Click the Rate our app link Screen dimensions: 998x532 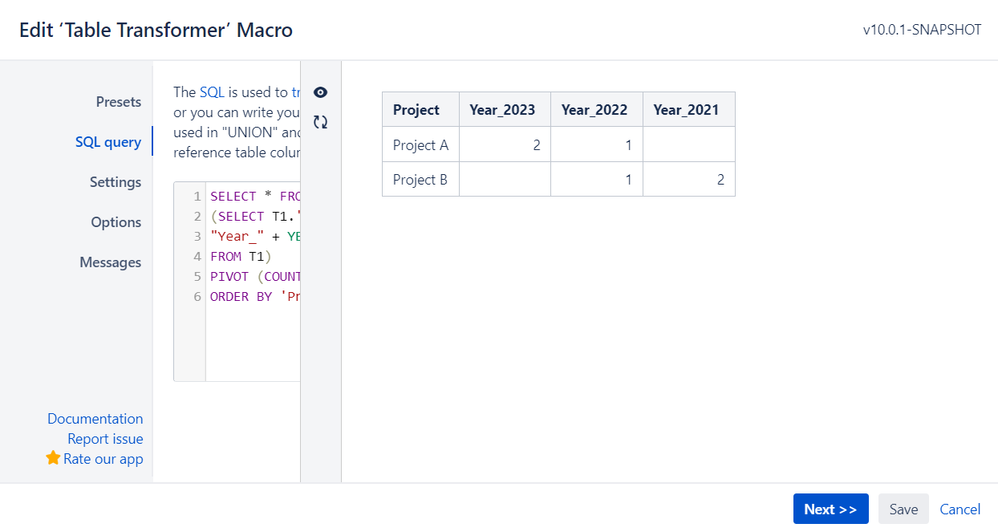coord(103,459)
